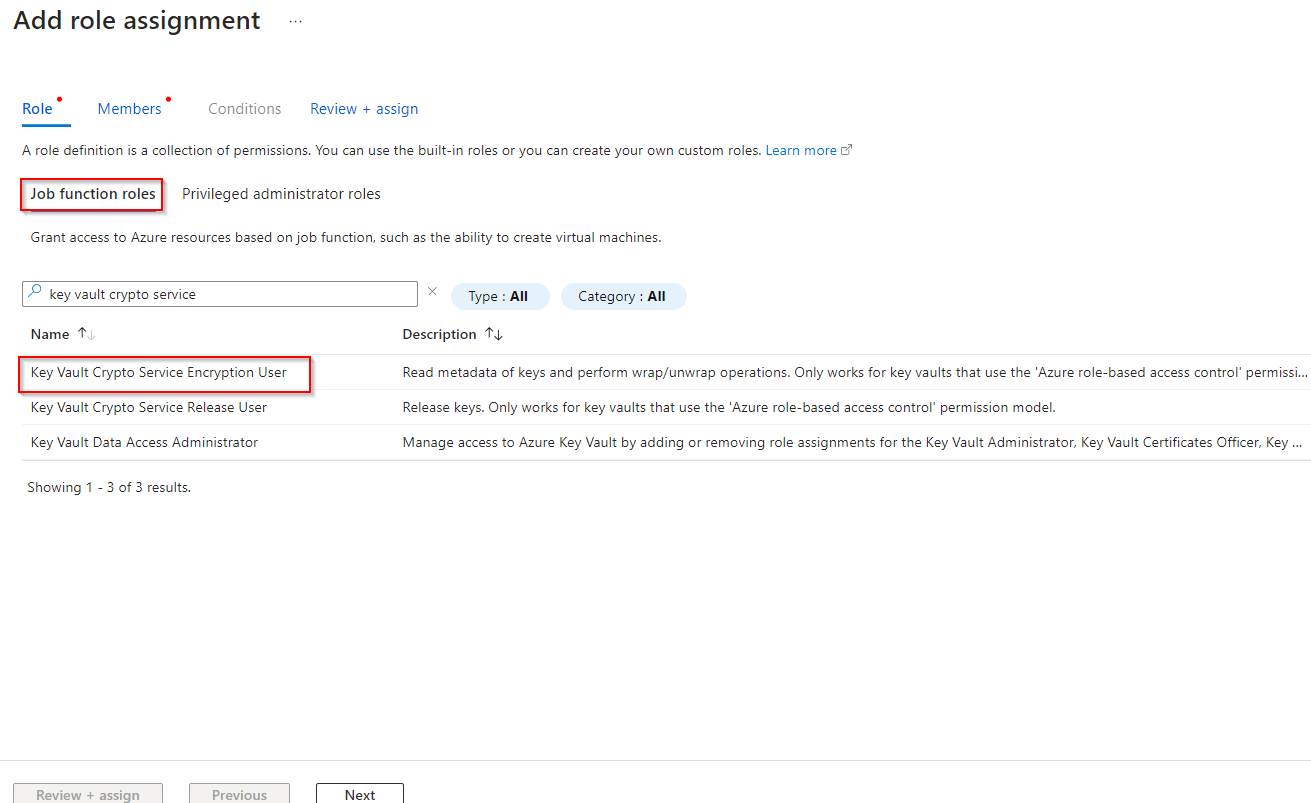Screen dimensions: 1311x803
Task: Clear the role search box with X
Action: coord(432,292)
